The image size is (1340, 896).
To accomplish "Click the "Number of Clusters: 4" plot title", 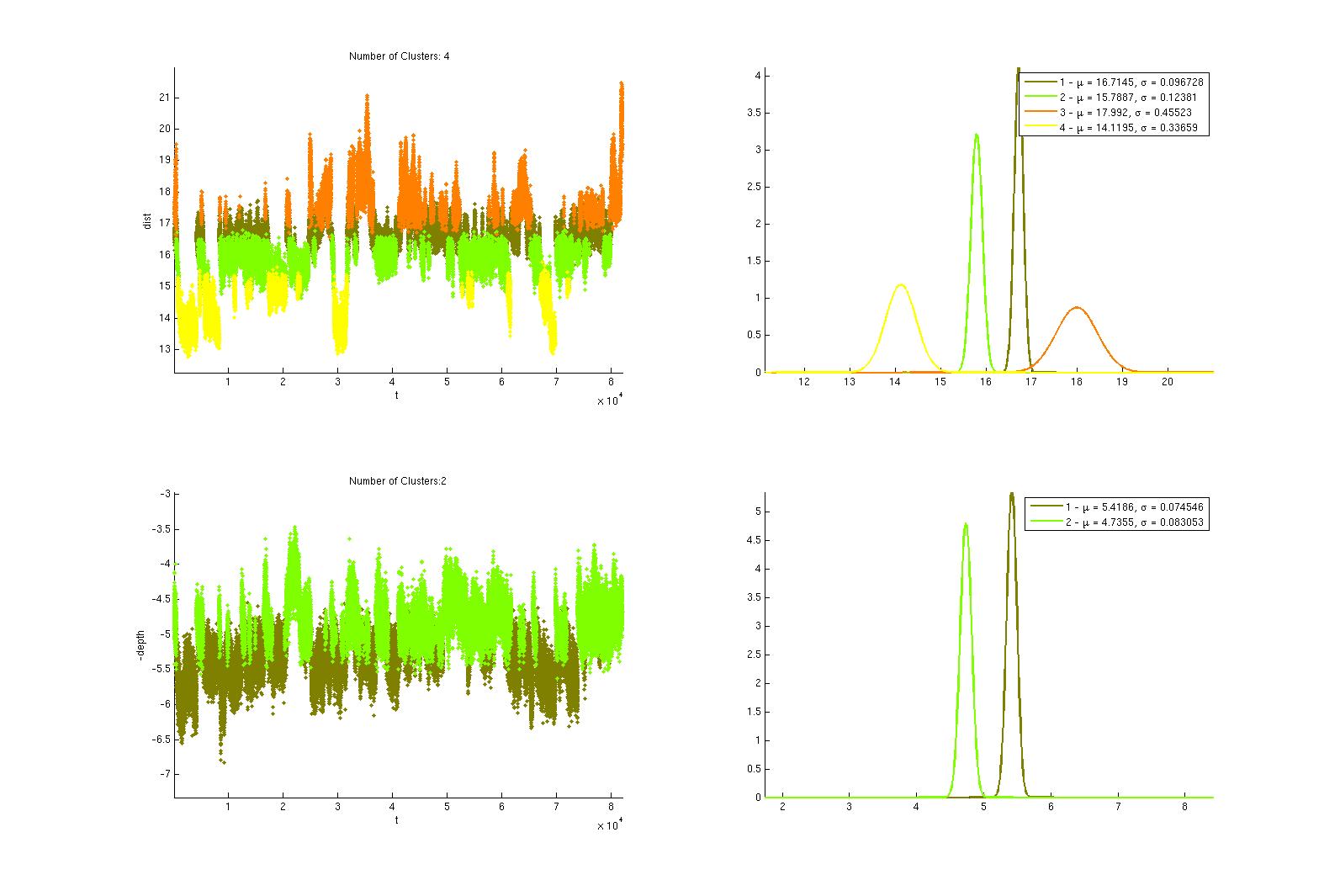I will click(398, 56).
